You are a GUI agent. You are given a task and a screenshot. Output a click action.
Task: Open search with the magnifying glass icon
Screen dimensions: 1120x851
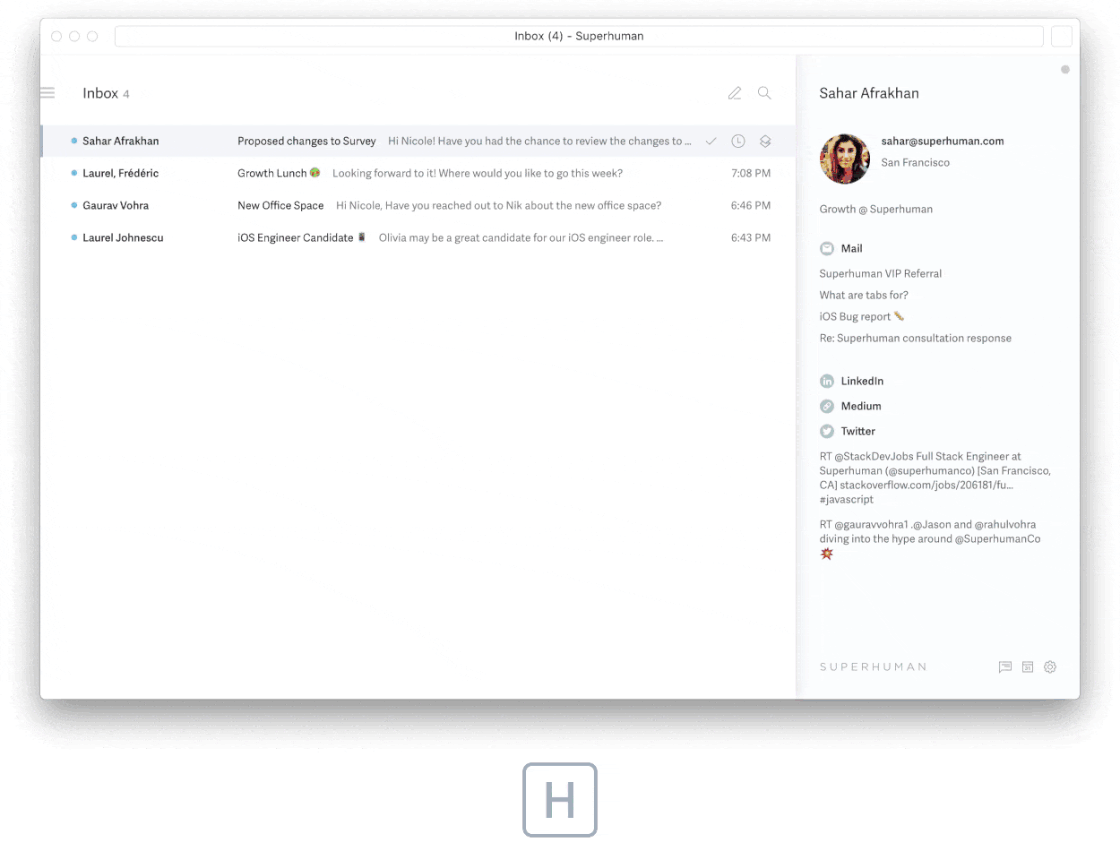[764, 93]
